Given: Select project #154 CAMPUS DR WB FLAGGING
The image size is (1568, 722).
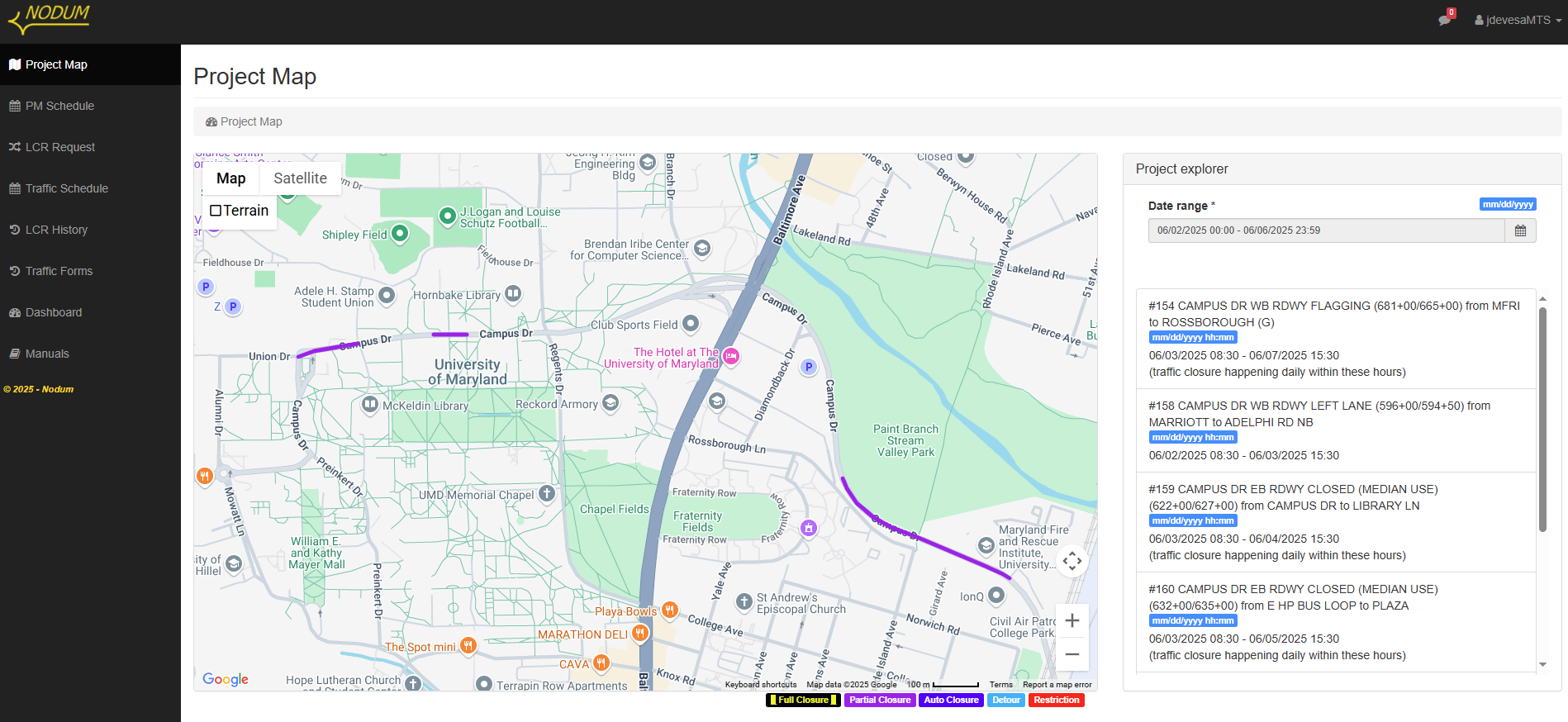Looking at the screenshot, I should coord(1335,339).
